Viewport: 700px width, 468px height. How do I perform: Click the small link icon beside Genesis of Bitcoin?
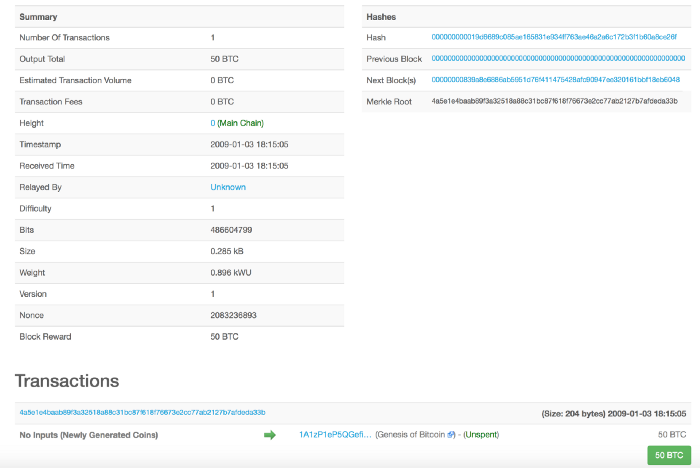pyautogui.click(x=450, y=435)
